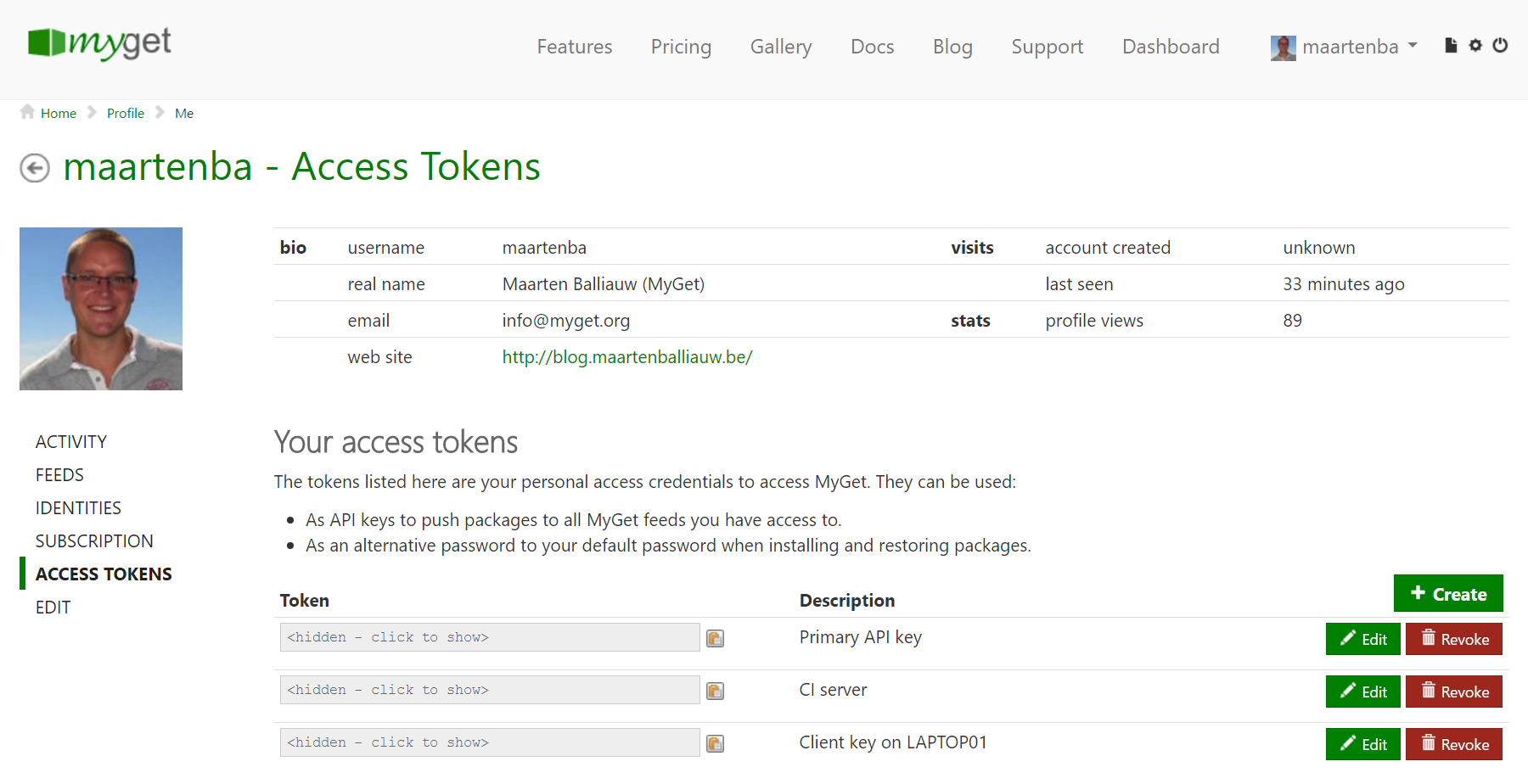Reveal the hidden Client key on LAPTOP01 token
The image size is (1528, 784).
[489, 742]
